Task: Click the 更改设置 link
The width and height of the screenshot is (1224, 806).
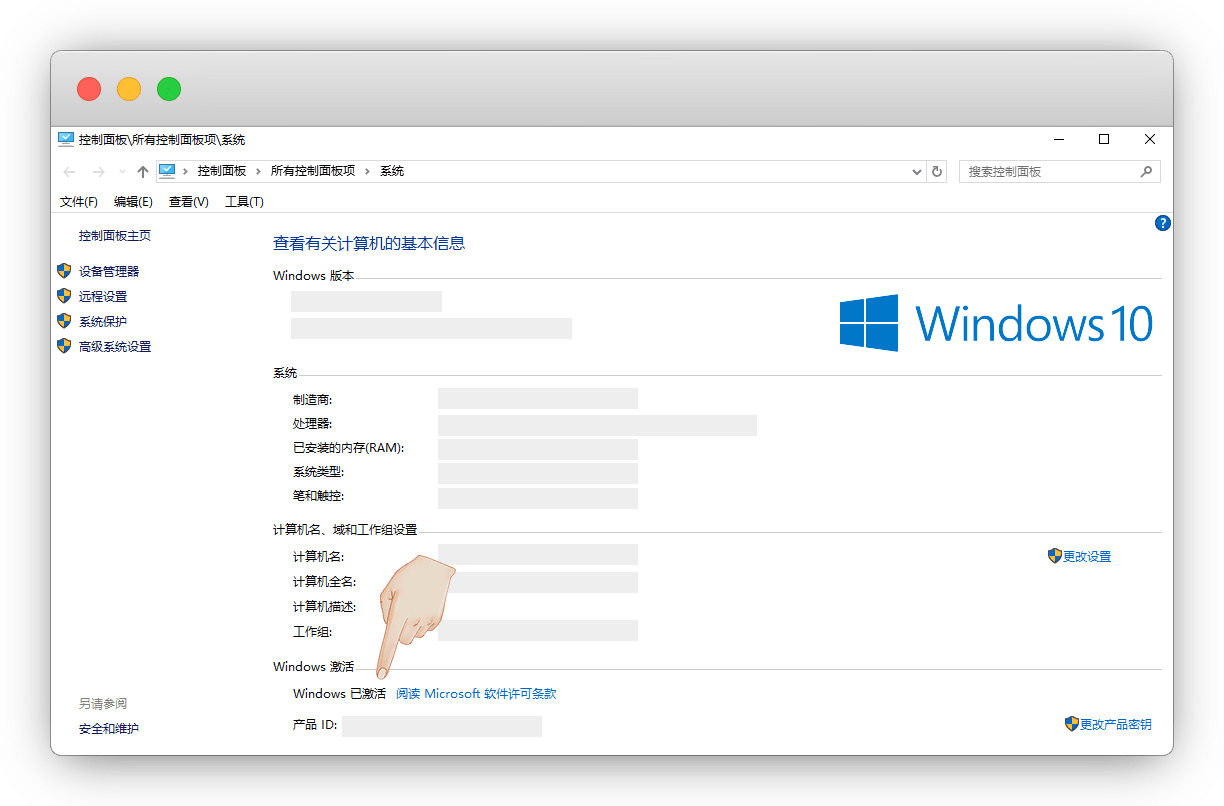Action: tap(1086, 556)
